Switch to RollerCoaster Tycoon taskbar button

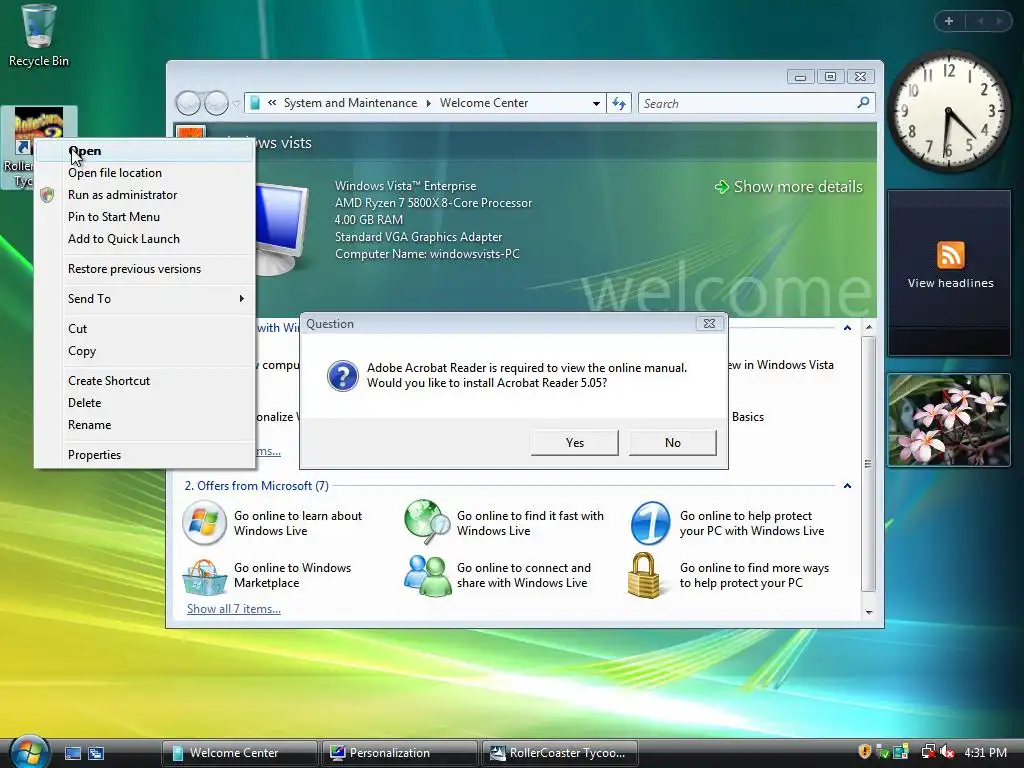[560, 753]
